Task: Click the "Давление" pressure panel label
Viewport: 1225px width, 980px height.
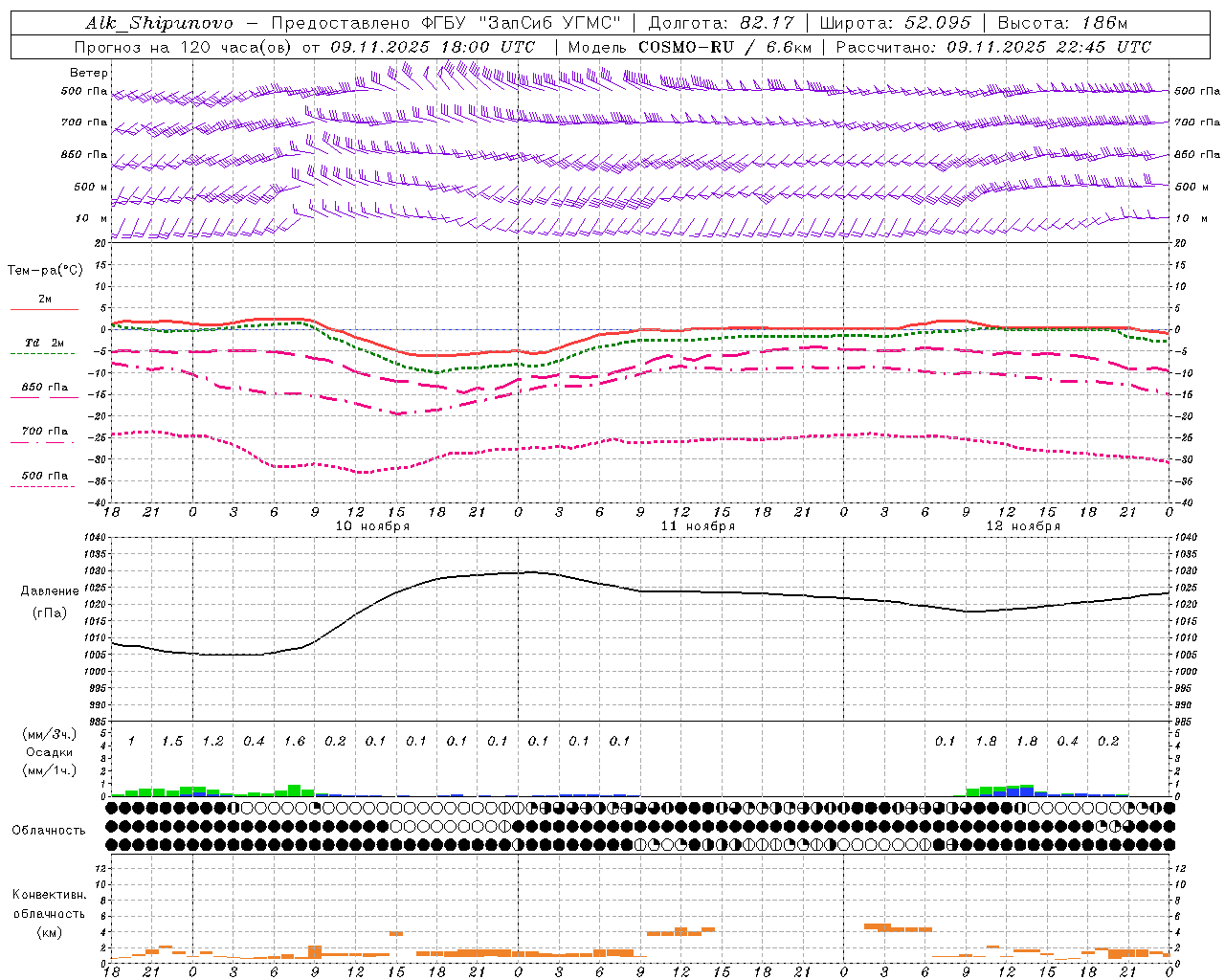Action: (x=50, y=591)
